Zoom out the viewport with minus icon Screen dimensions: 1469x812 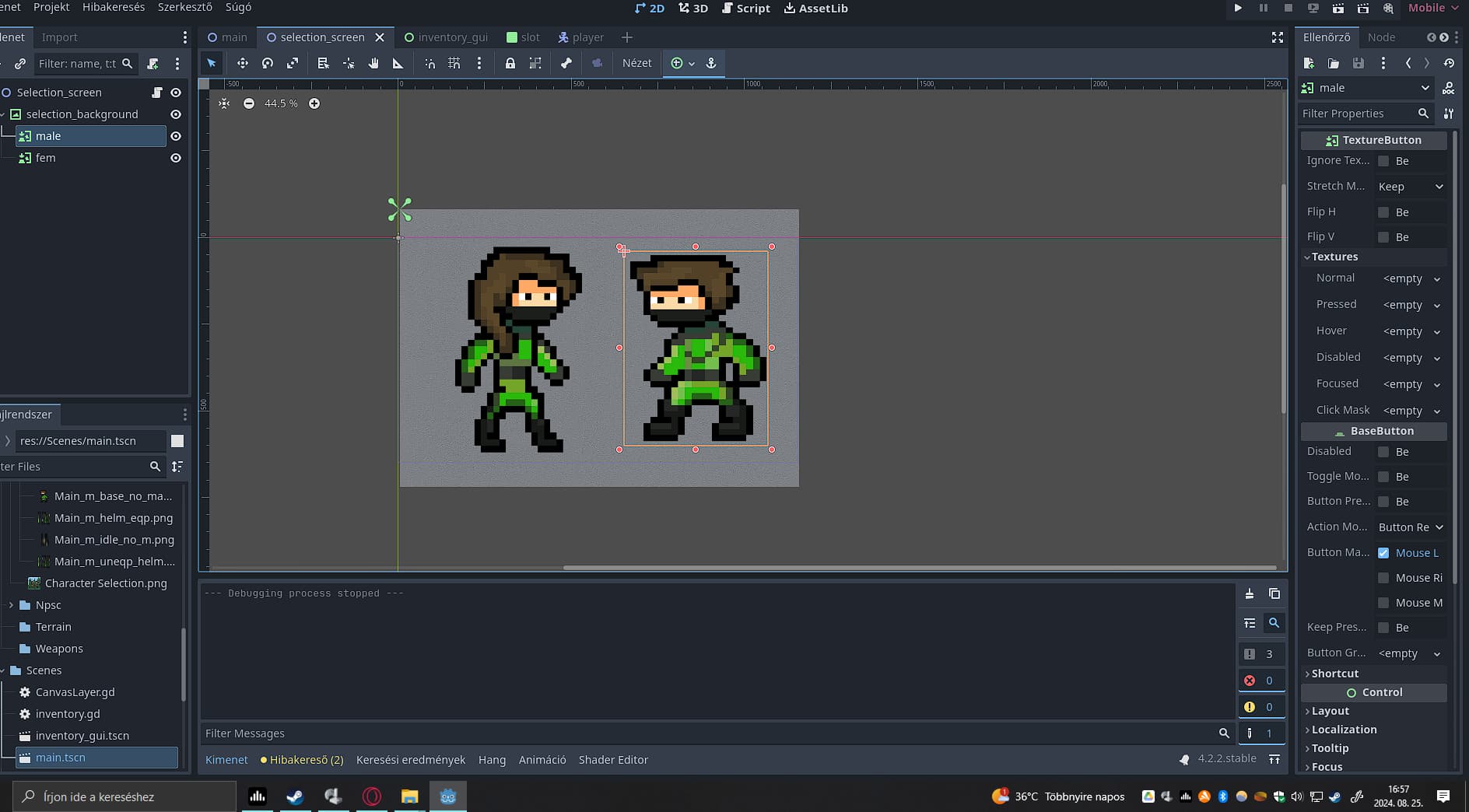point(249,103)
